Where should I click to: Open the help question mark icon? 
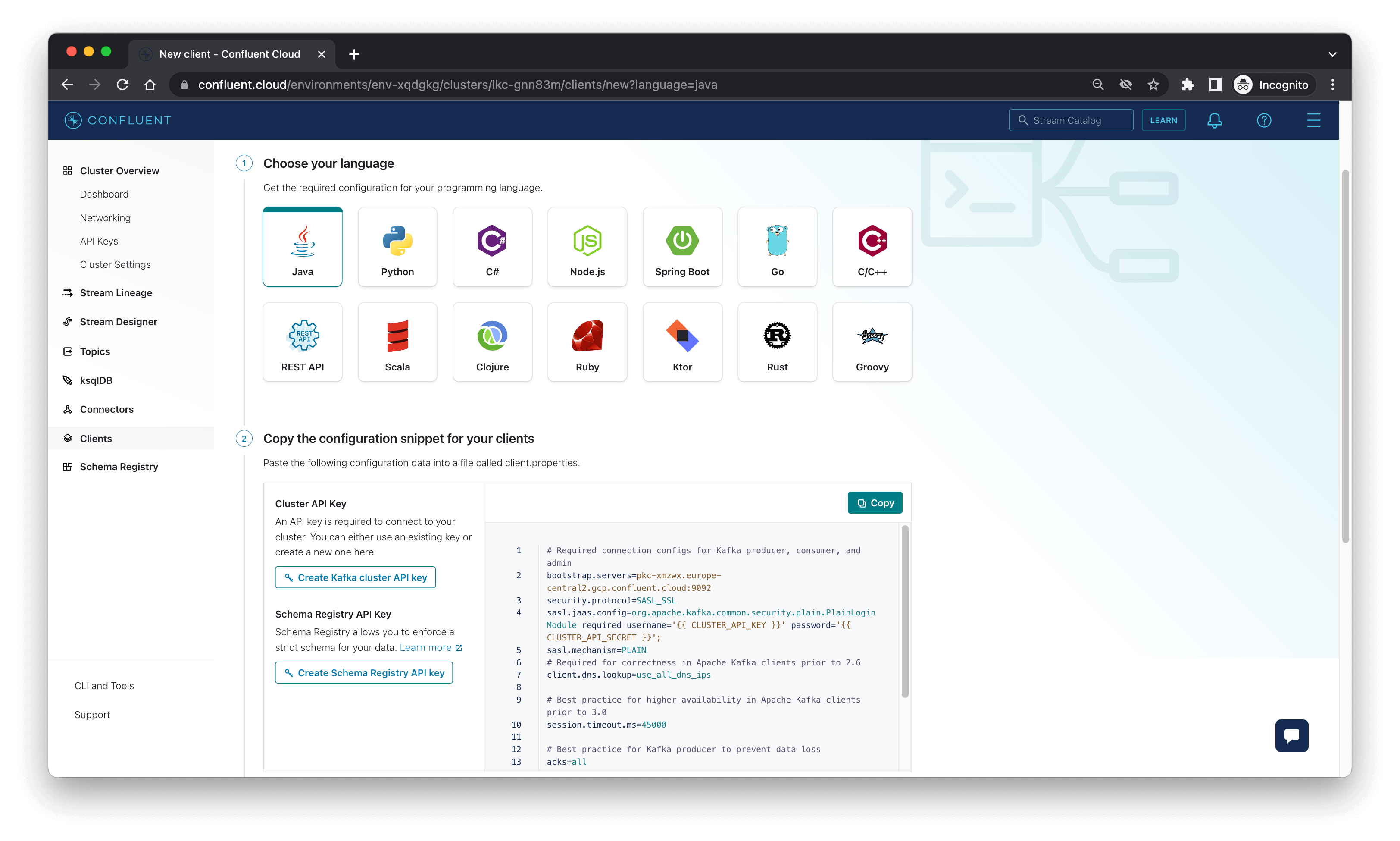click(1264, 120)
